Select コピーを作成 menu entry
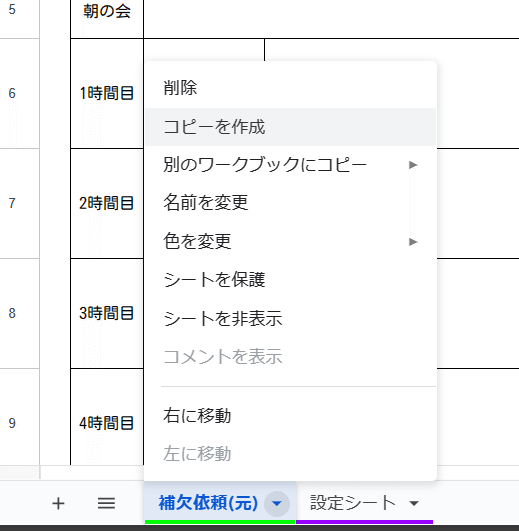Screen dimensions: 519x531 coord(290,127)
